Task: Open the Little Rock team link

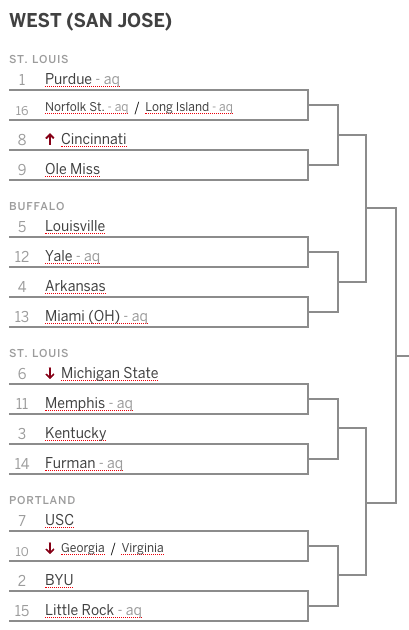Action: [80, 610]
